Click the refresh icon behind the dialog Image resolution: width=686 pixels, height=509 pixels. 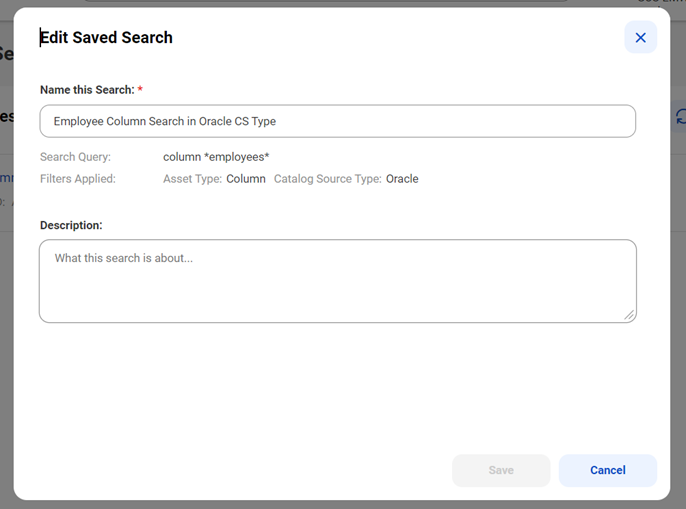(680, 117)
